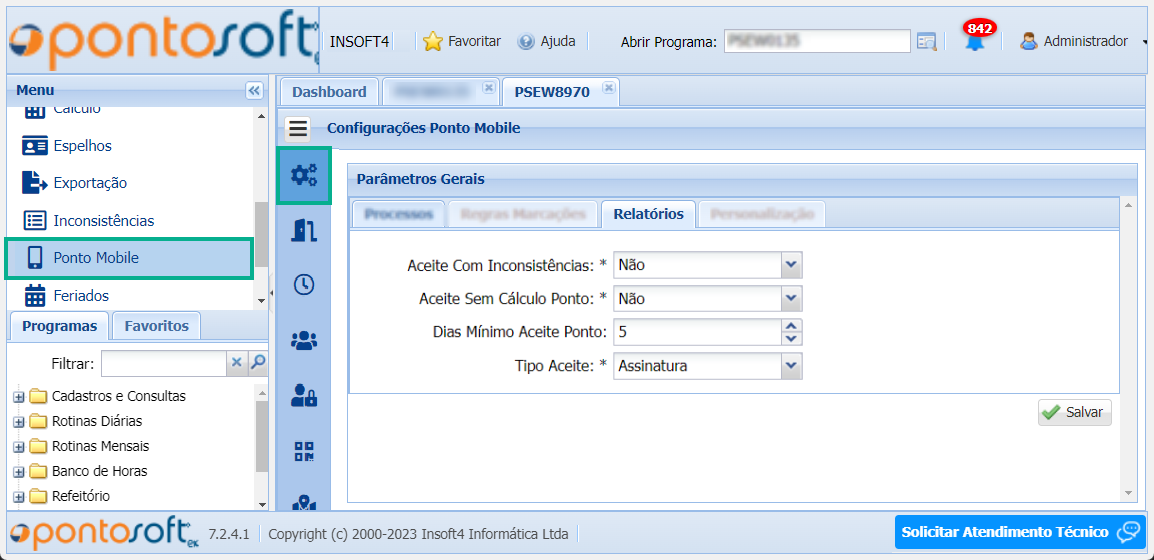The height and width of the screenshot is (560, 1154).
Task: Click Solicitar Atendimento Técnico button
Action: point(1018,532)
